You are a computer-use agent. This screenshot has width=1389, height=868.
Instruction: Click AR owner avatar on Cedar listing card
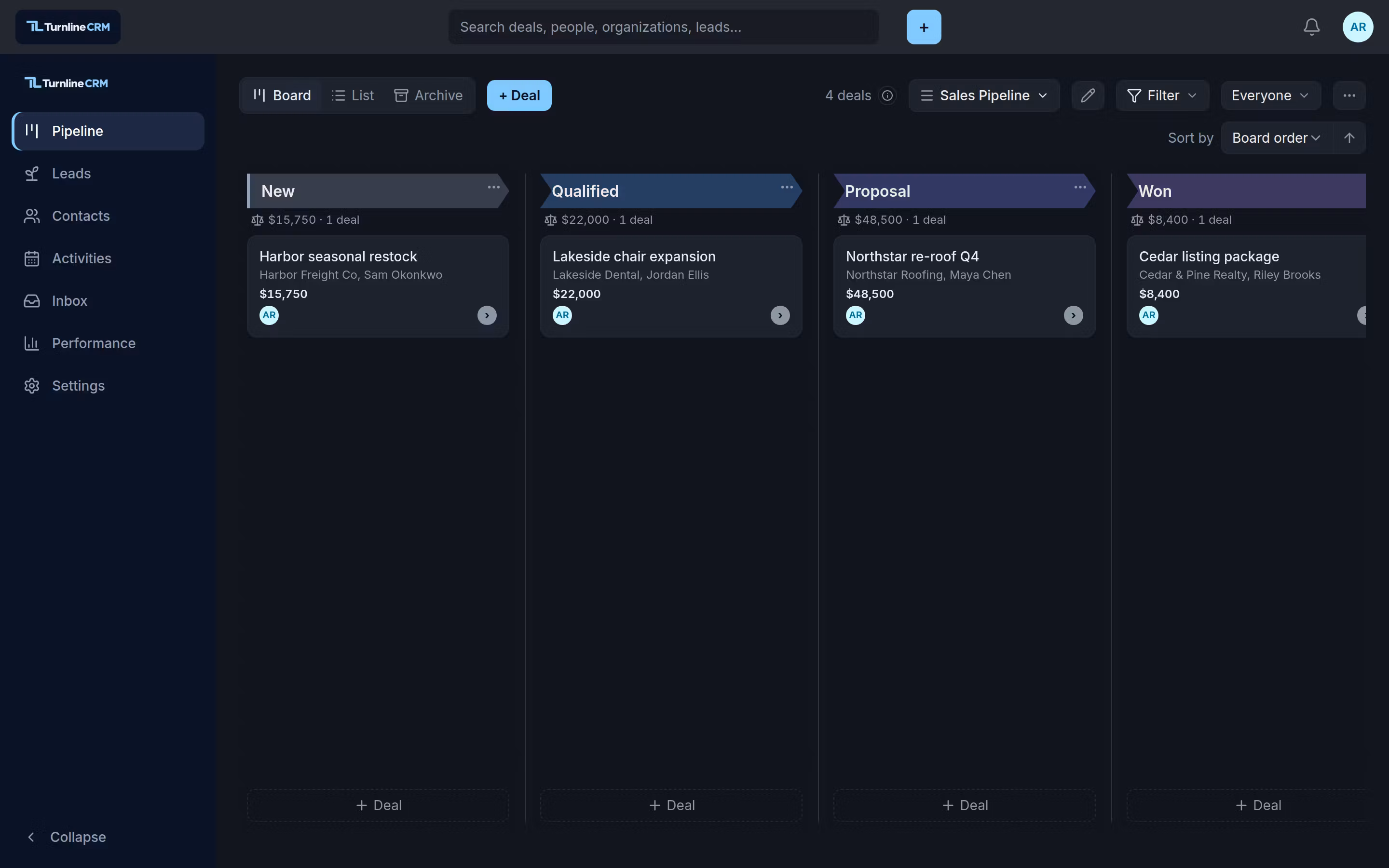click(1148, 315)
